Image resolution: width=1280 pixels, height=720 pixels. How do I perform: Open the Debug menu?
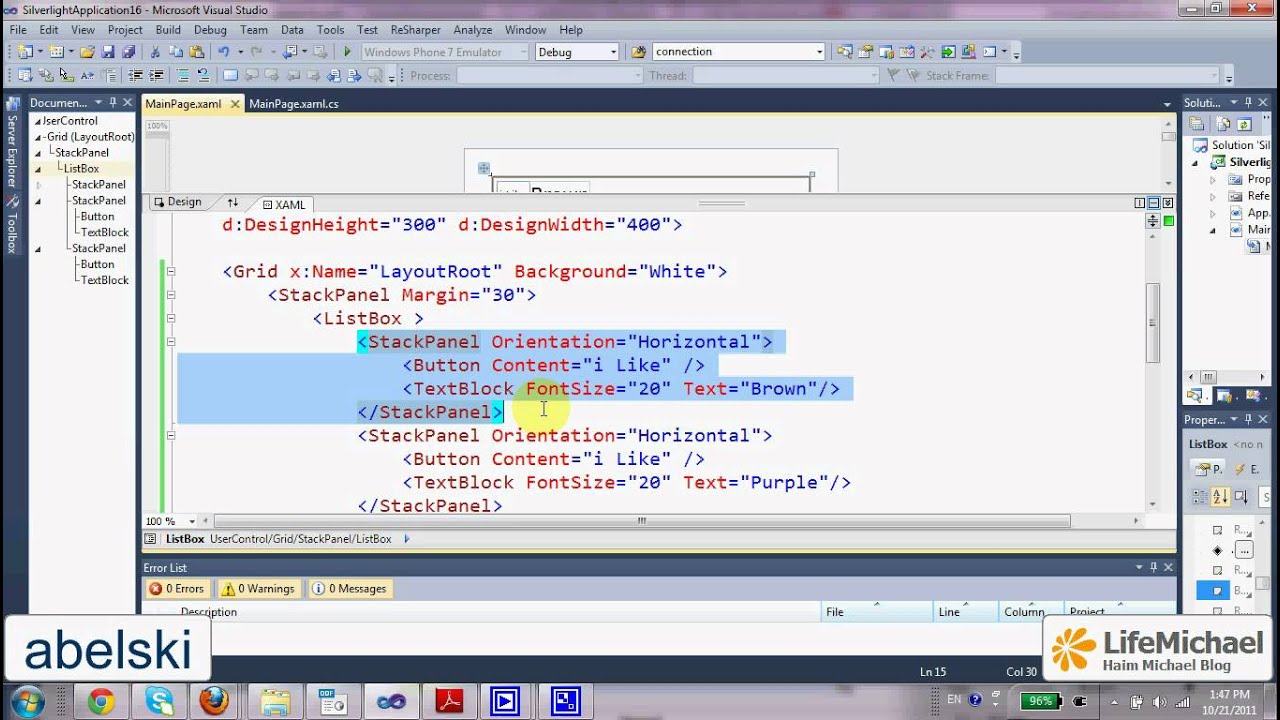pos(210,30)
